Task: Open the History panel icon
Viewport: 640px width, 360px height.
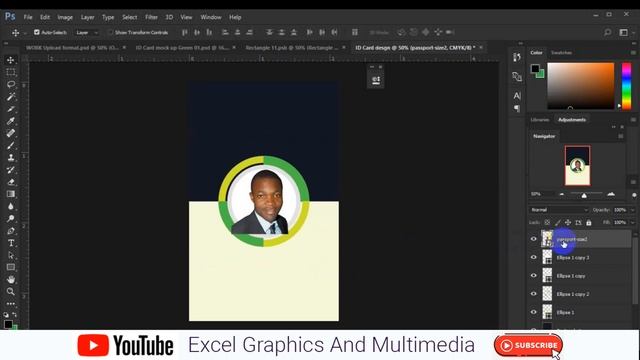Action: (517, 57)
